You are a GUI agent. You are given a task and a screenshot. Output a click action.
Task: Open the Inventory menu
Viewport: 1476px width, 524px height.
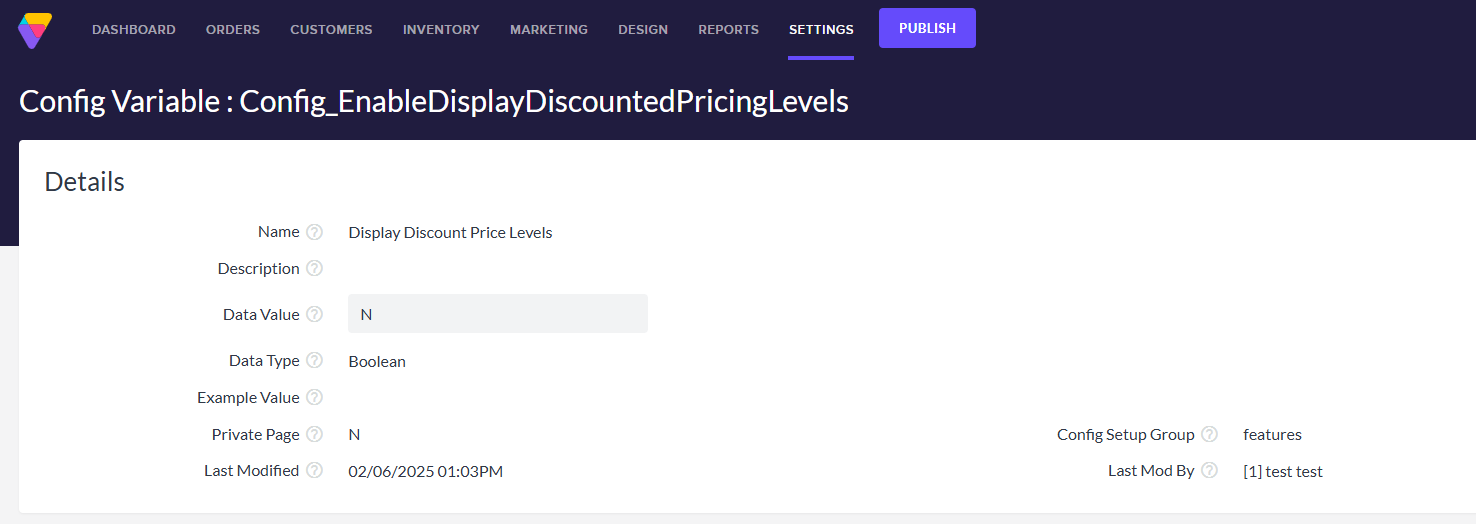441,30
